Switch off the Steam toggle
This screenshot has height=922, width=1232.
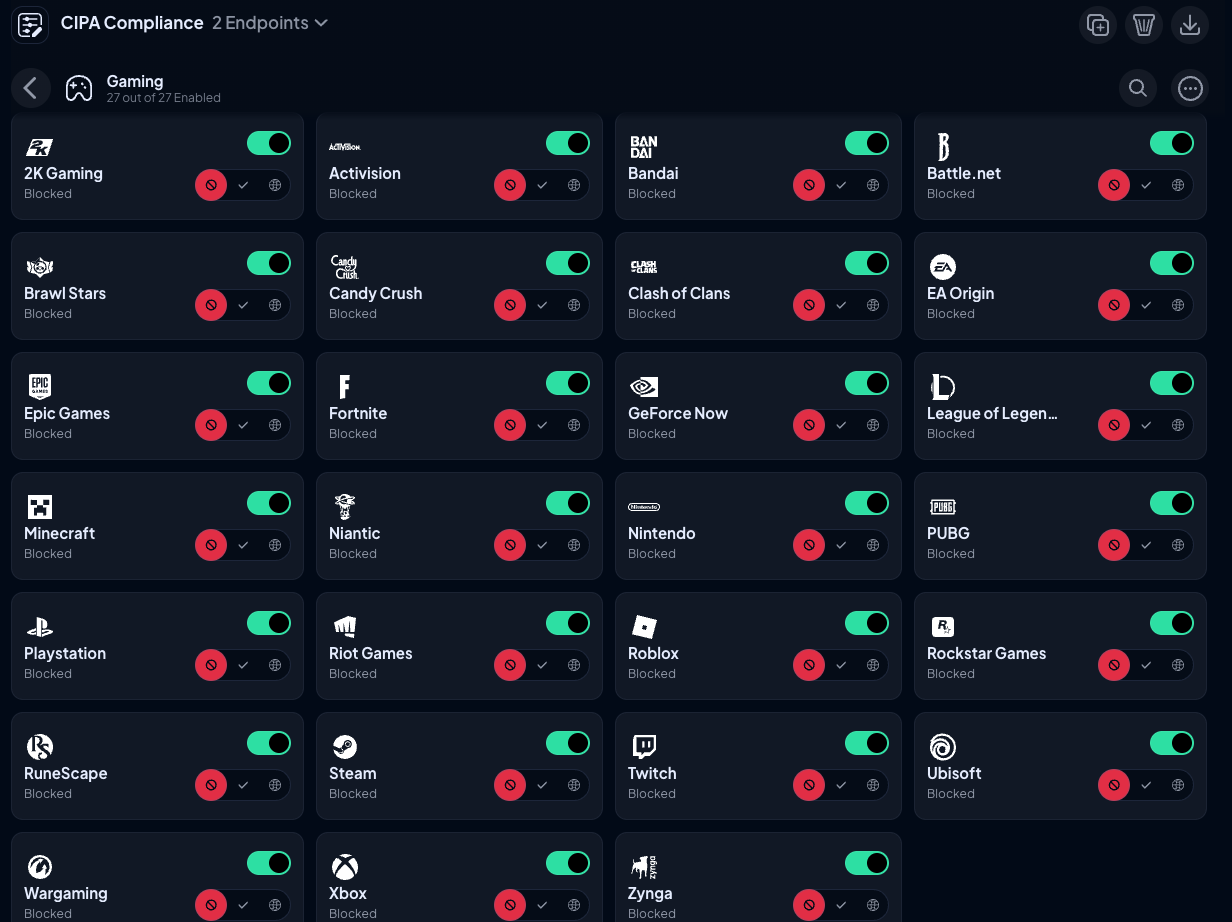click(568, 743)
